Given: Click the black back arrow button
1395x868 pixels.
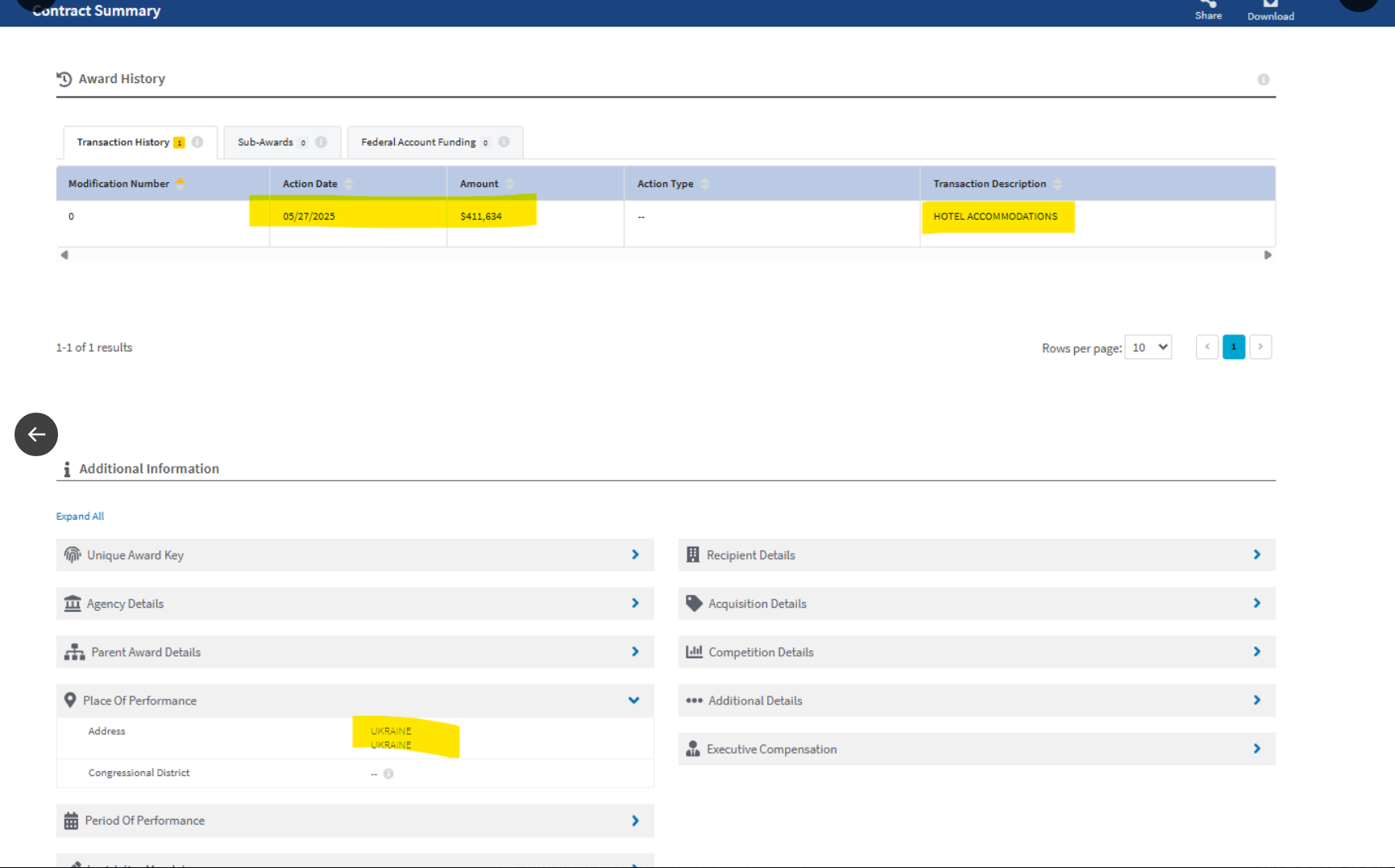Looking at the screenshot, I should pyautogui.click(x=36, y=434).
